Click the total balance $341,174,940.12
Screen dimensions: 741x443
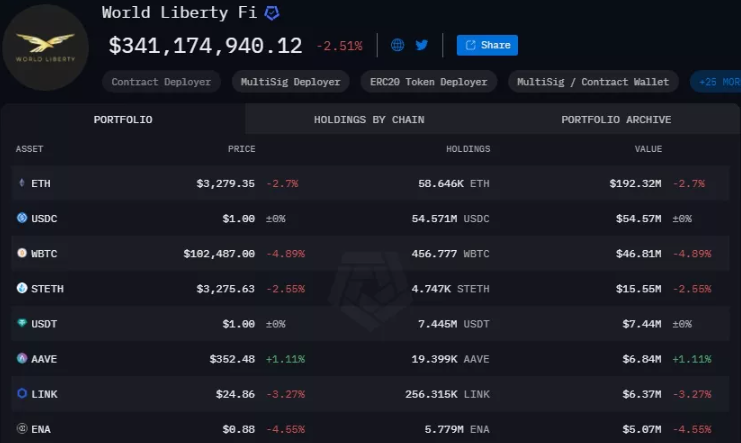[205, 46]
